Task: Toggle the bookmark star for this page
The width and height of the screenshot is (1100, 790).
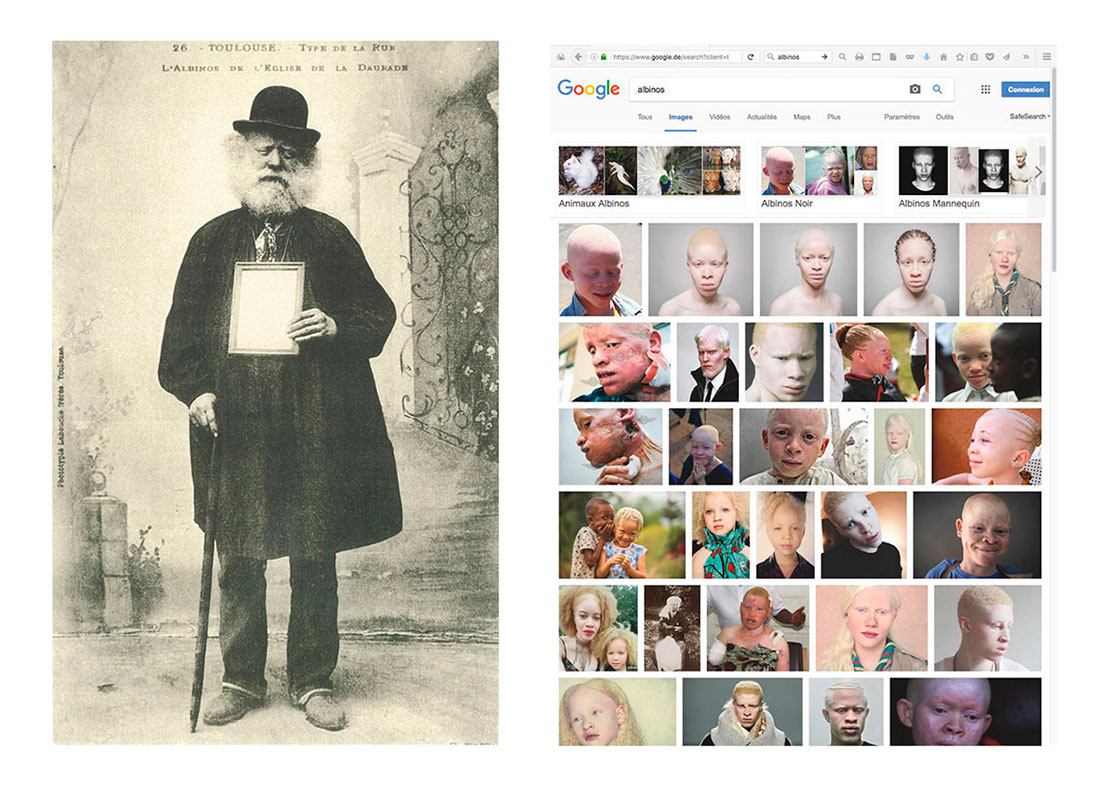Action: pyautogui.click(x=959, y=57)
